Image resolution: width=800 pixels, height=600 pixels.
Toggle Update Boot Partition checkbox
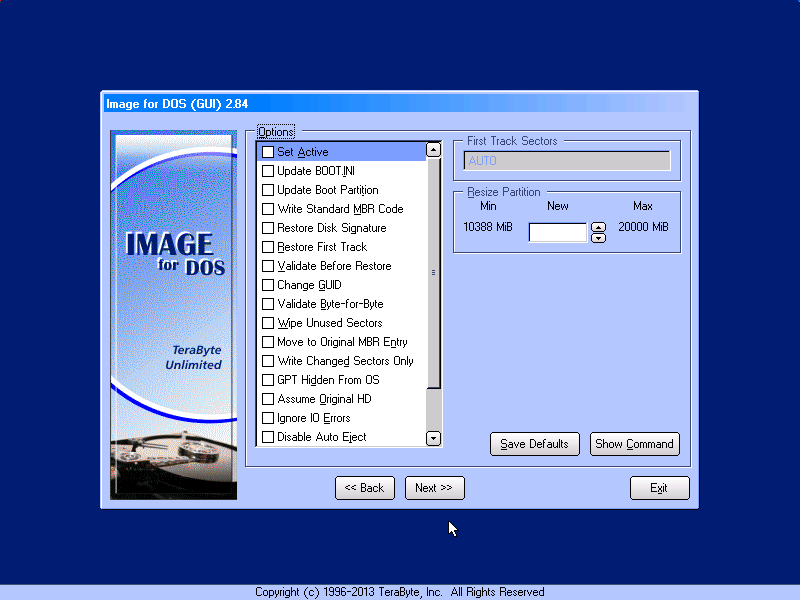coord(268,190)
